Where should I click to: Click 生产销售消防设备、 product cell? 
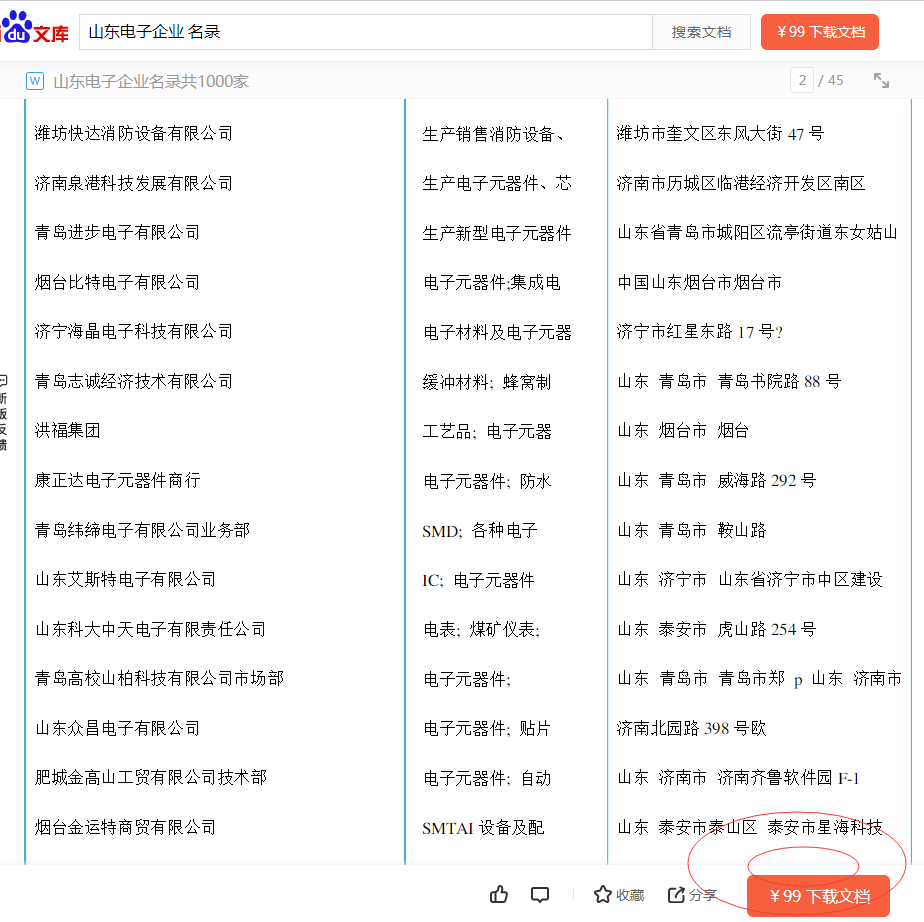(x=494, y=134)
